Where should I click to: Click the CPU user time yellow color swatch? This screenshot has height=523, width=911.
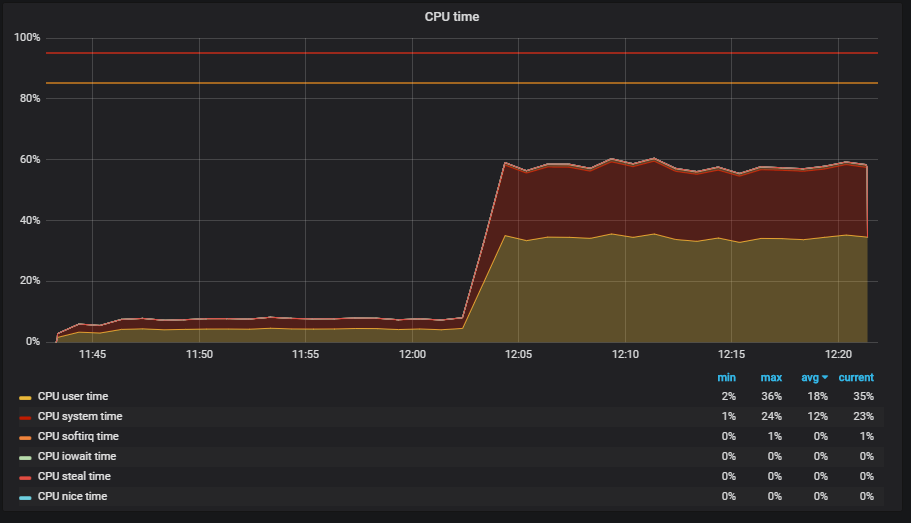coord(25,398)
